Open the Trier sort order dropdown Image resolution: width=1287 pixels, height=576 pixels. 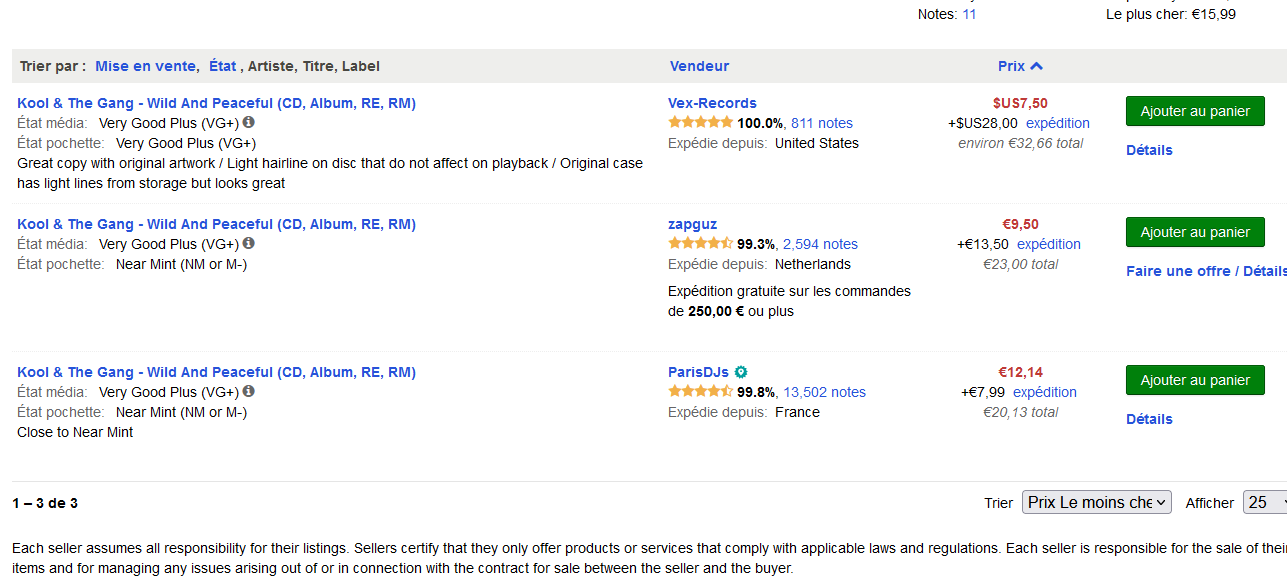click(1096, 502)
